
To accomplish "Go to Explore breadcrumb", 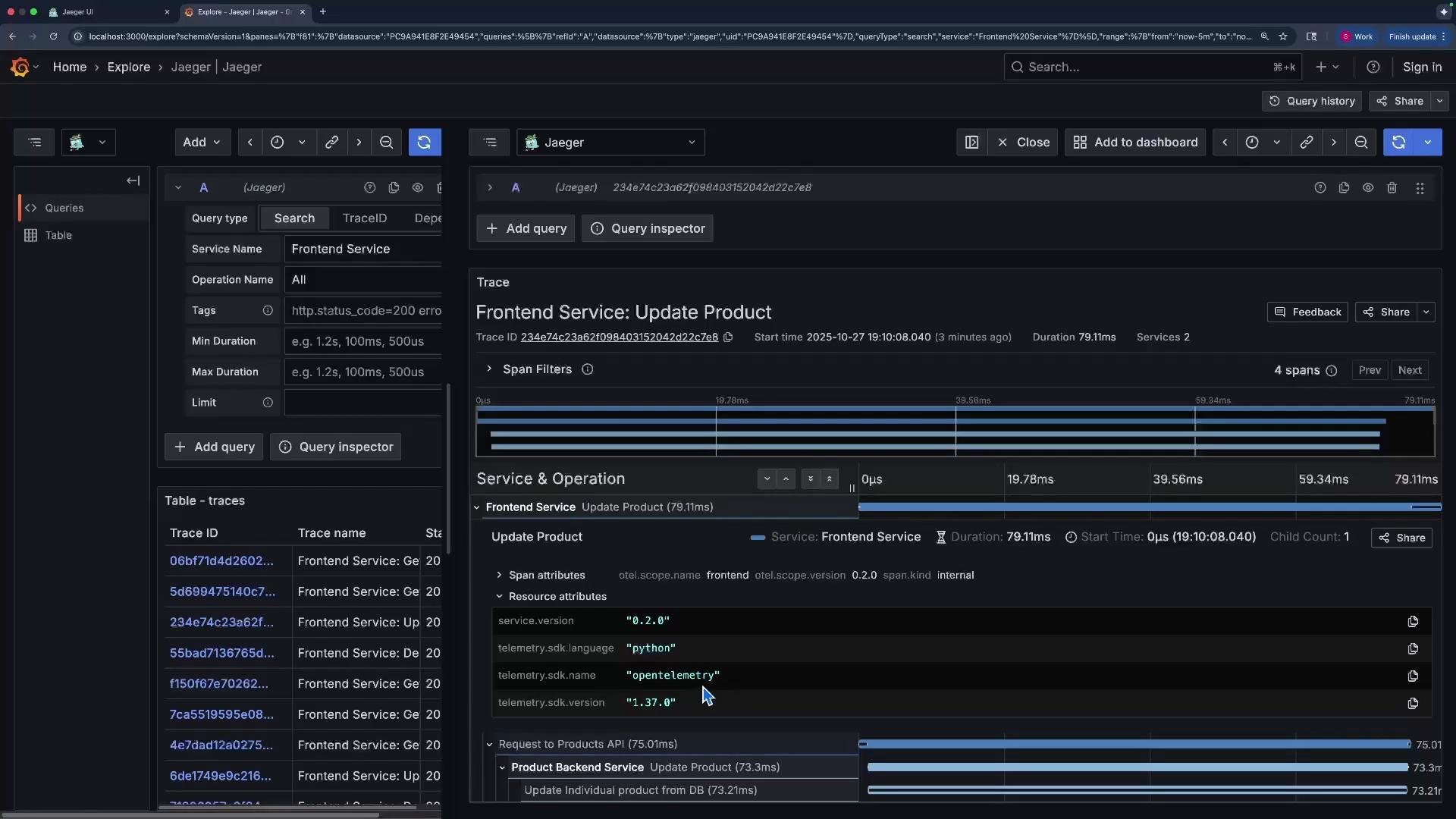I will (x=129, y=67).
